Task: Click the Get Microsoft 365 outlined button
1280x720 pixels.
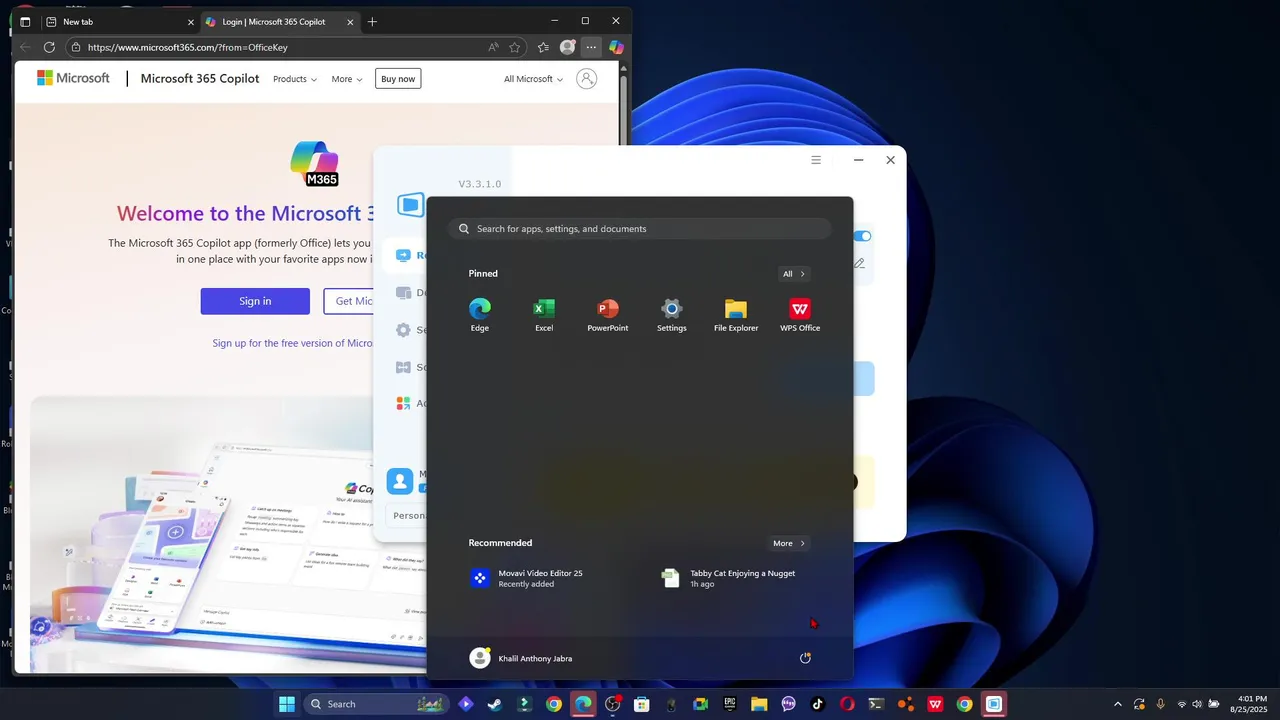Action: [x=349, y=301]
